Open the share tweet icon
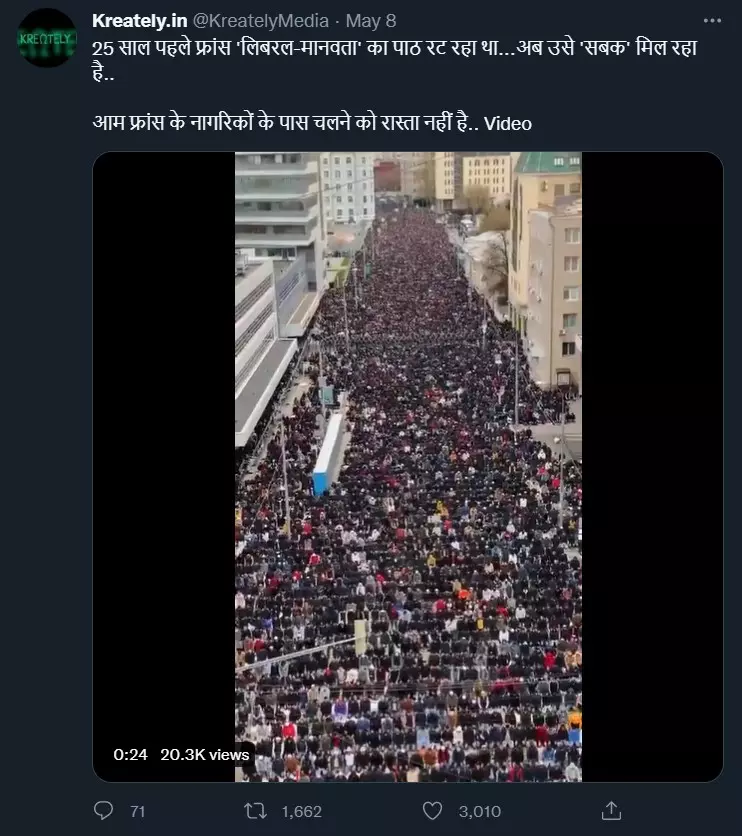The height and width of the screenshot is (836, 742). click(x=611, y=810)
